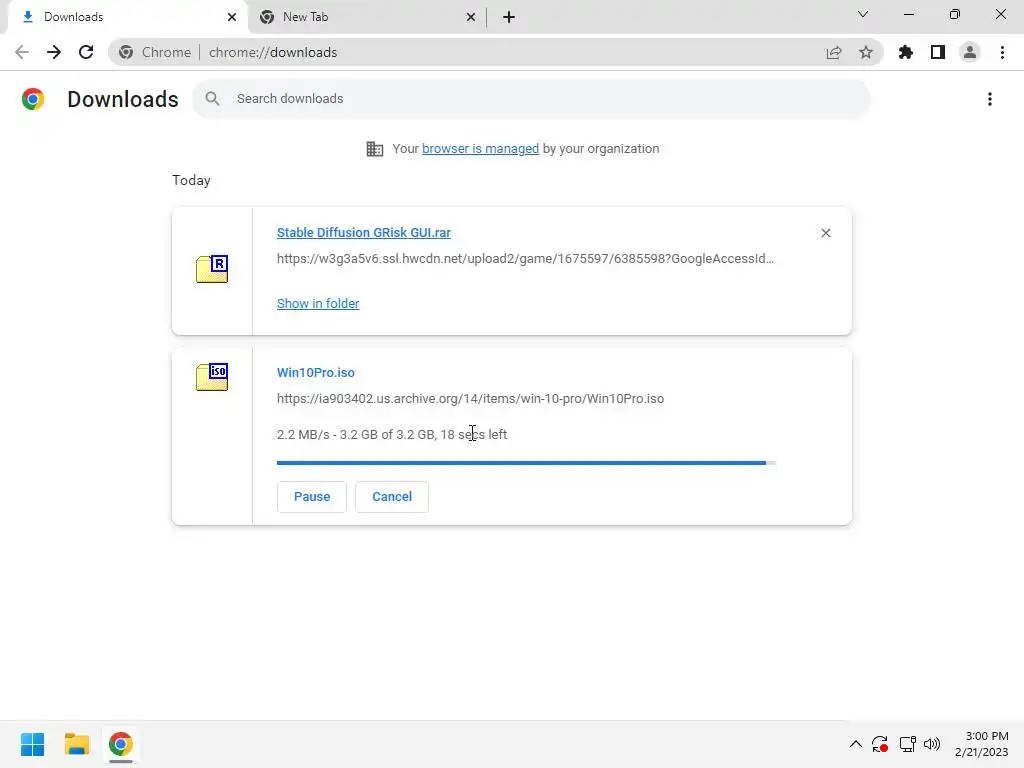Click the RAR file icon
The width and height of the screenshot is (1024, 768).
pos(212,269)
